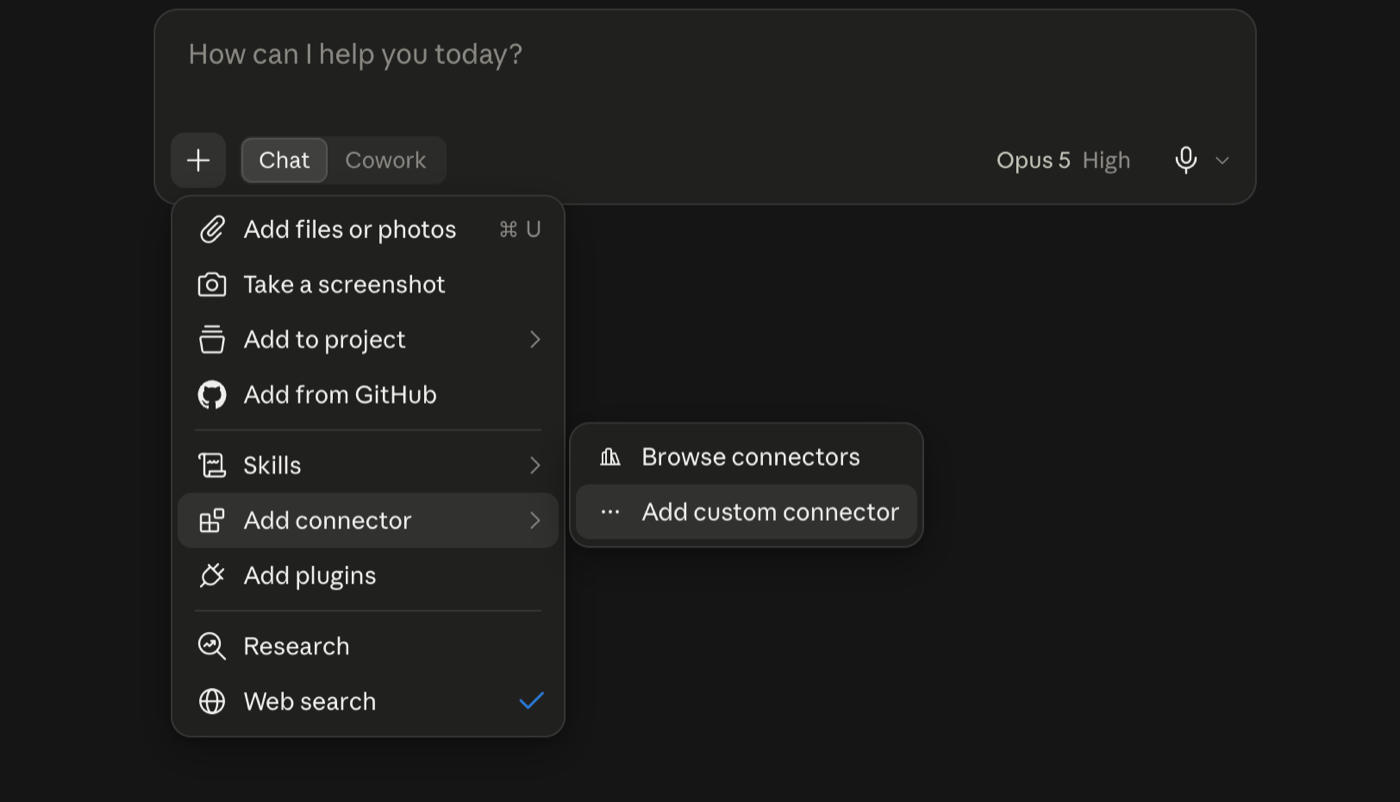Screen dimensions: 1400x802
Task: Click the plug icon for Add plugins
Action: tap(212, 575)
